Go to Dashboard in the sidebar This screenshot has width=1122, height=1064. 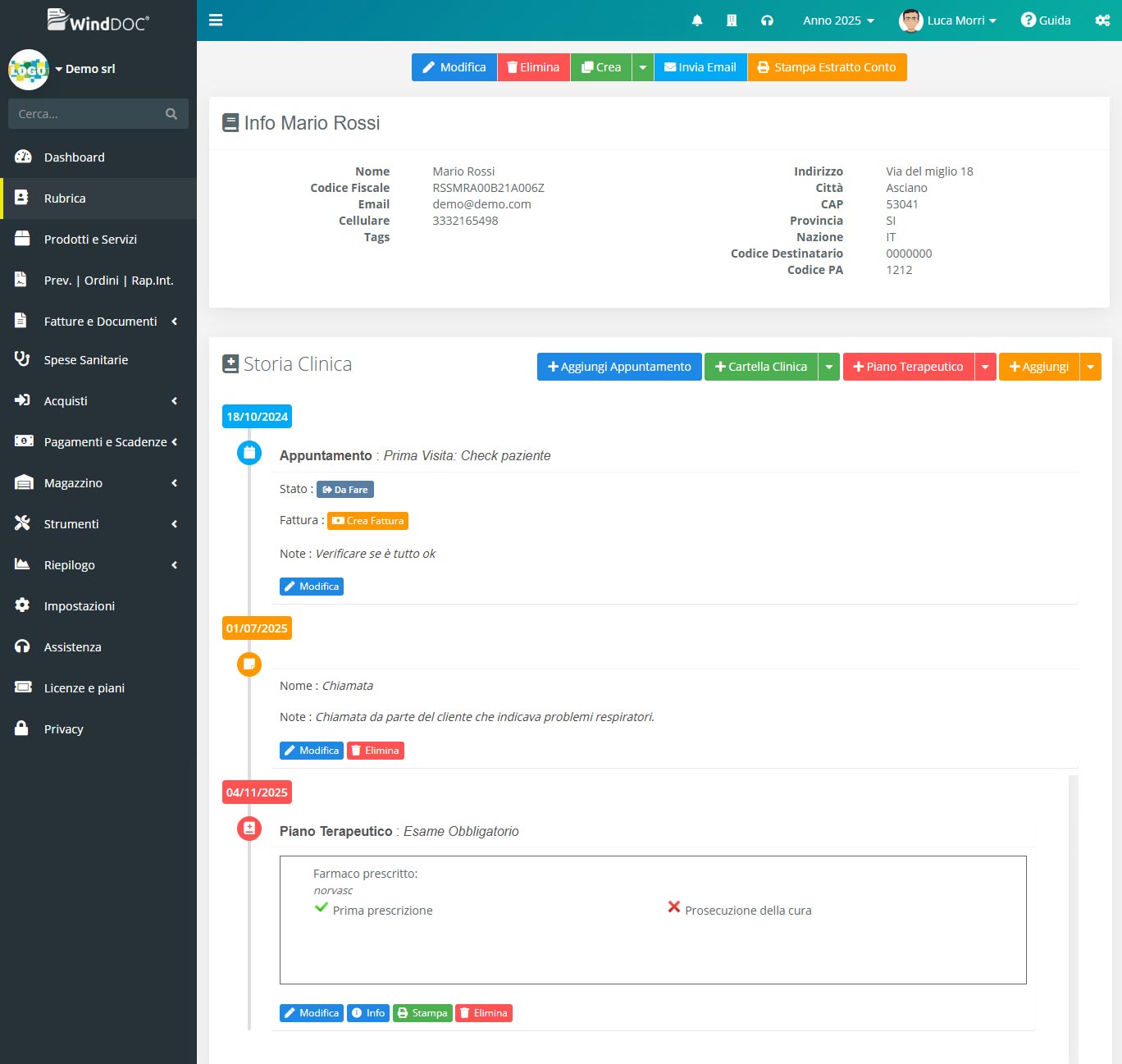[75, 158]
